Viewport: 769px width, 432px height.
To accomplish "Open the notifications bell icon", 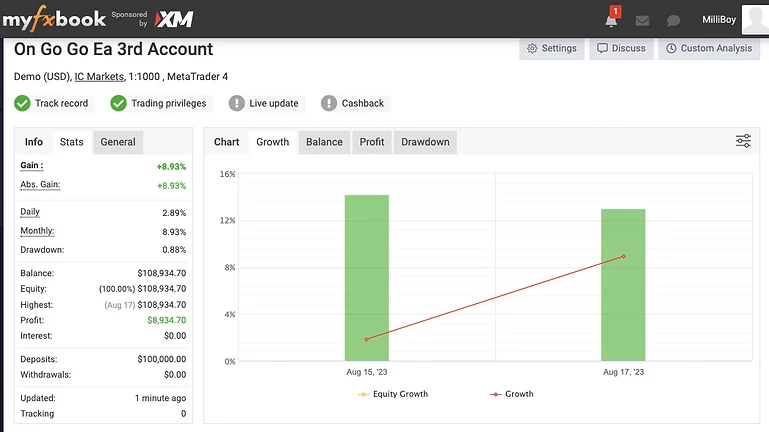I will tap(611, 20).
